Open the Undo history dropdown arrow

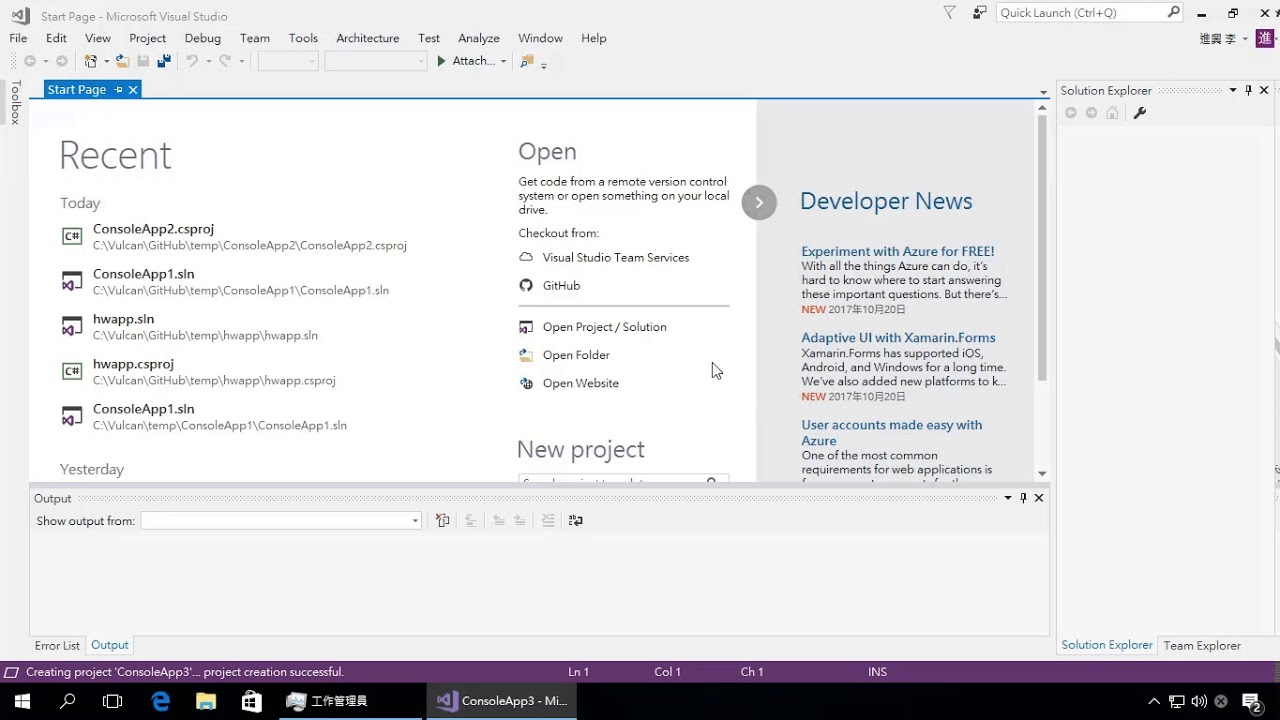[208, 61]
